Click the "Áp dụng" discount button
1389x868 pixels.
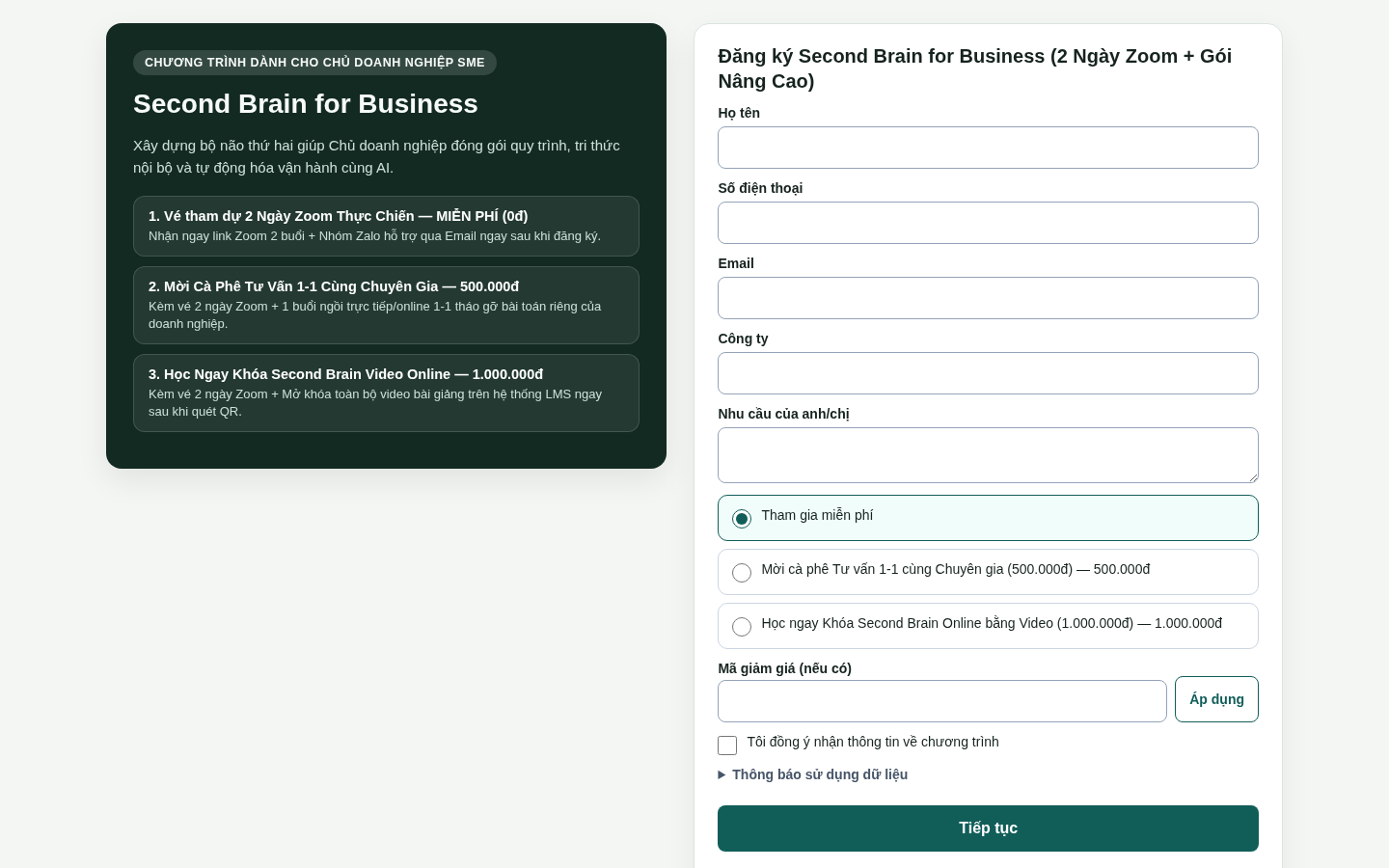1216,699
